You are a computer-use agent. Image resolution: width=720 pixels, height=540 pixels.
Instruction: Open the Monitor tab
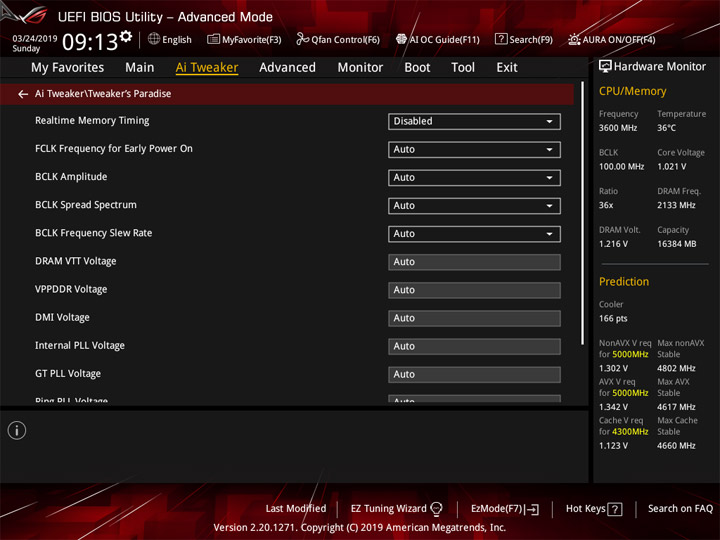(x=360, y=68)
